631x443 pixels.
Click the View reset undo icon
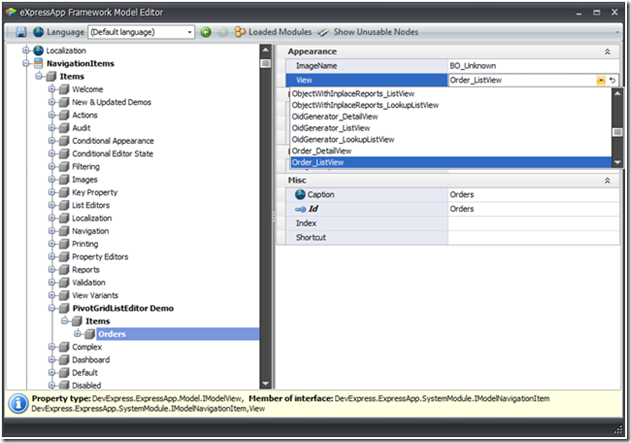click(612, 80)
